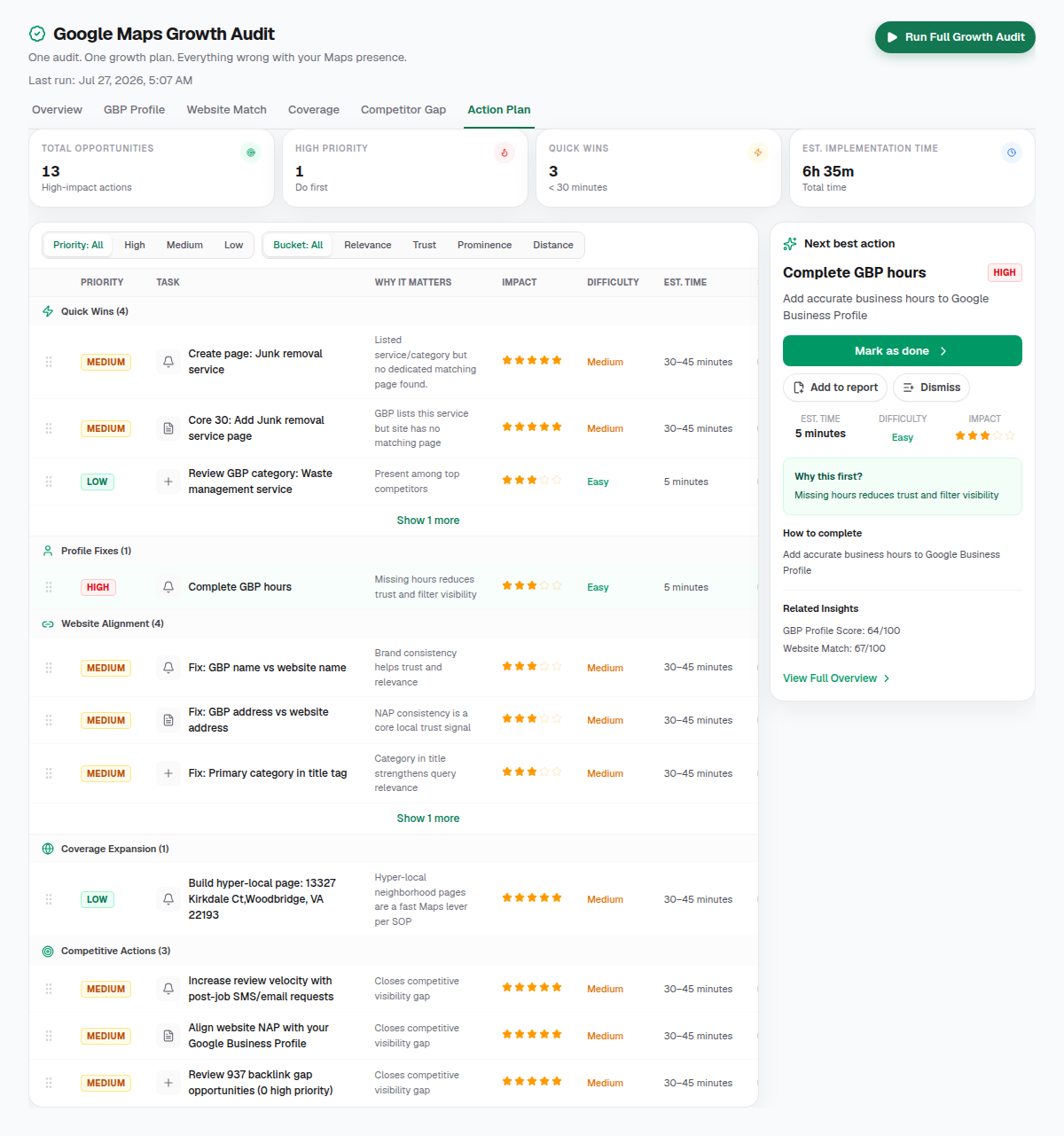This screenshot has height=1136, width=1064.
Task: Collapse the Profile Fixes (1) section header
Action: tap(394, 551)
